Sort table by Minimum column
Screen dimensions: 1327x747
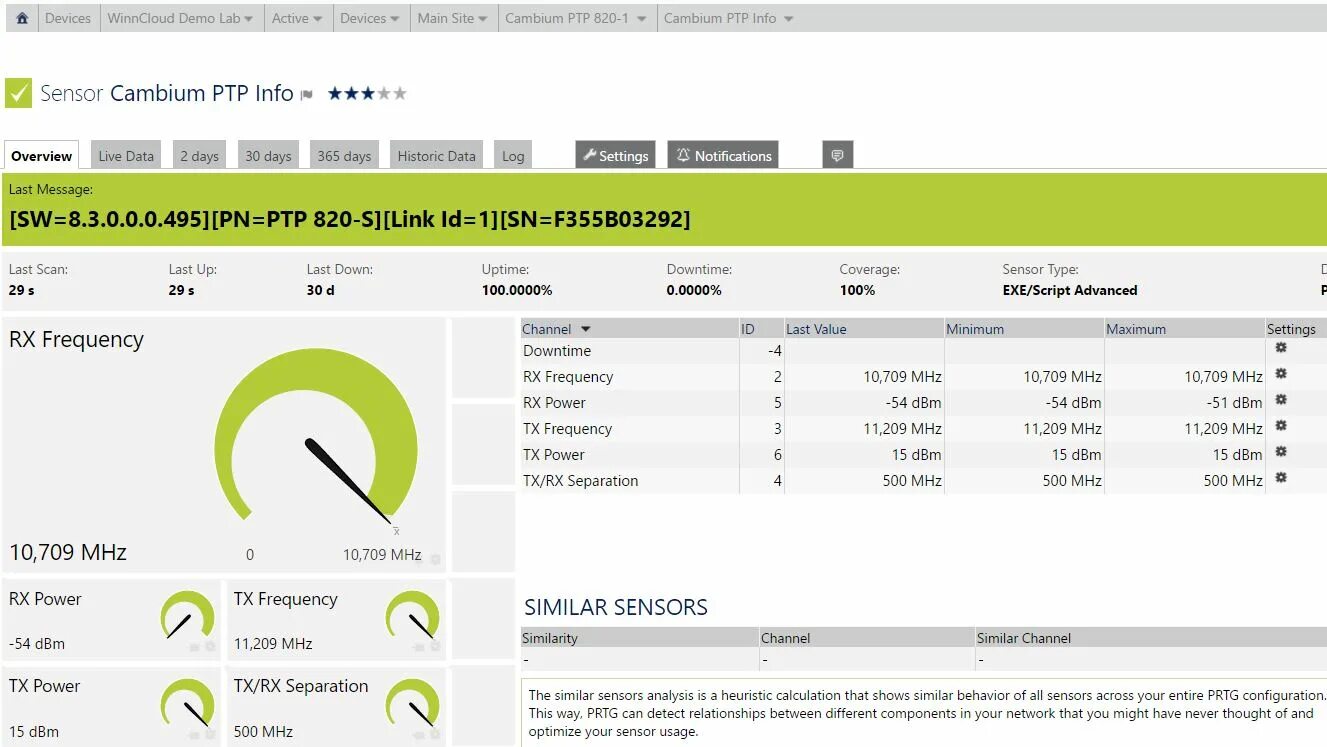tap(1024, 329)
